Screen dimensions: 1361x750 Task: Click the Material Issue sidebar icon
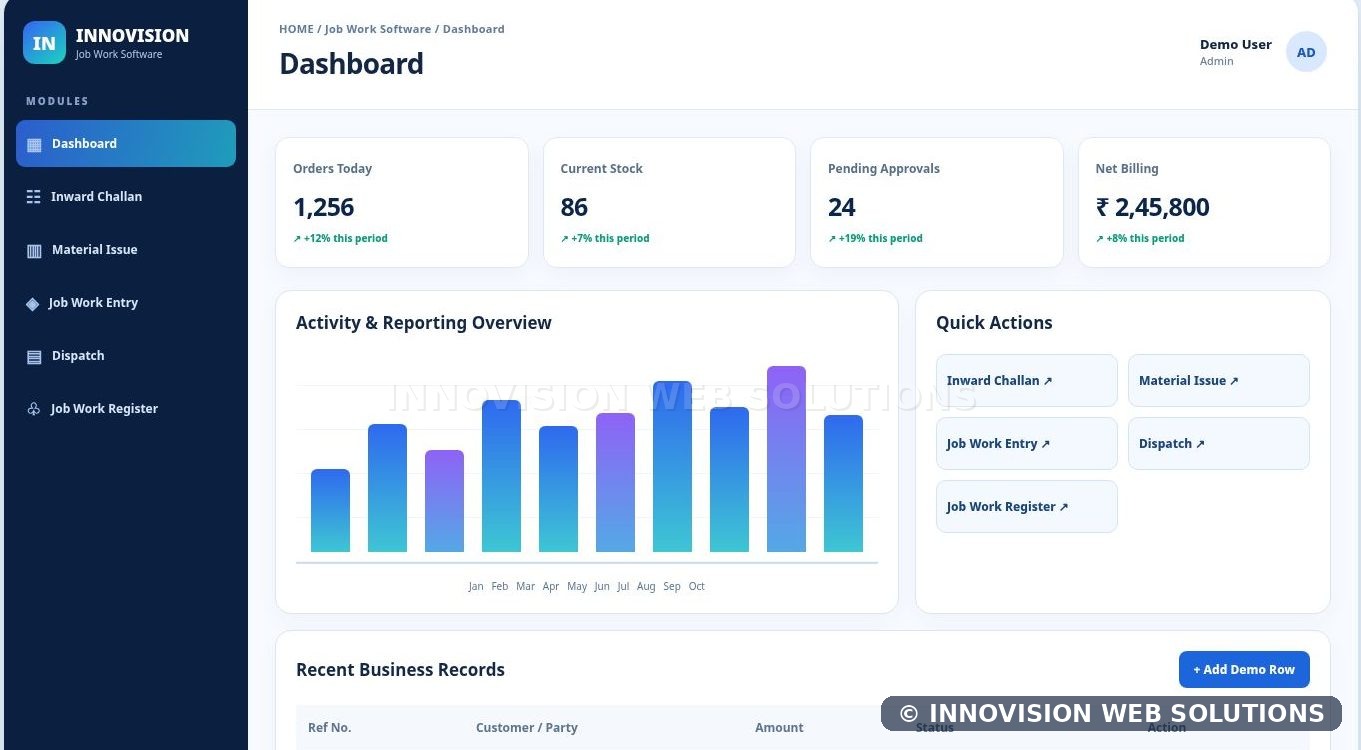tap(34, 250)
